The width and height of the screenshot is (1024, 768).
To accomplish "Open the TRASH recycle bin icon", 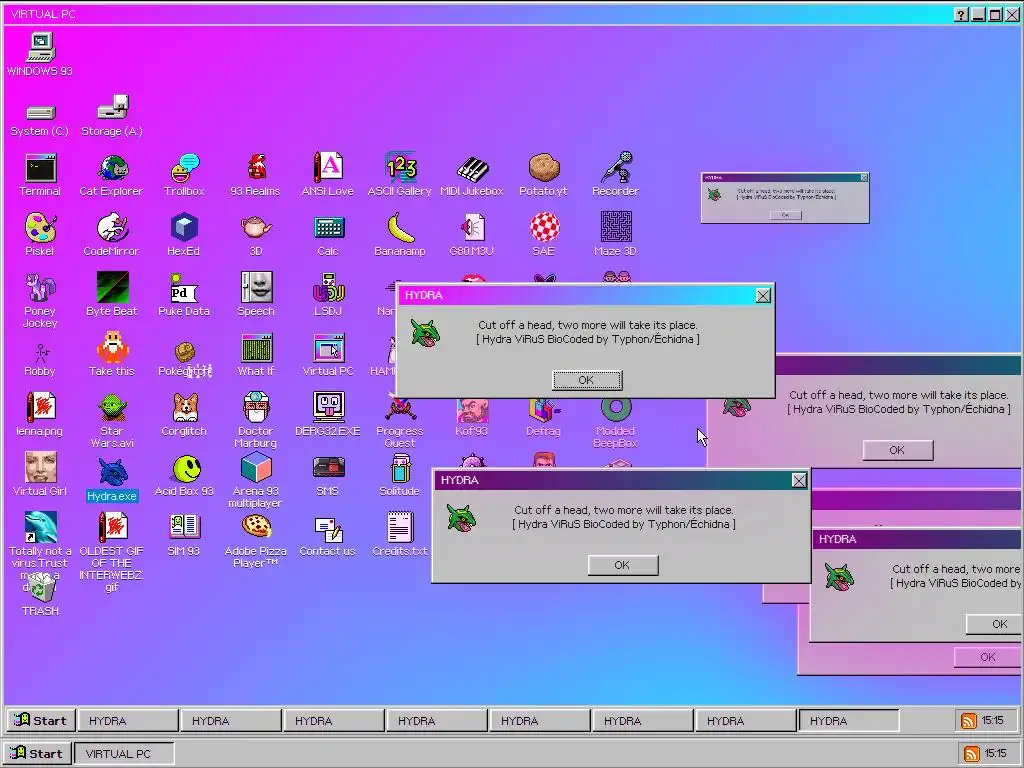I will click(40, 588).
